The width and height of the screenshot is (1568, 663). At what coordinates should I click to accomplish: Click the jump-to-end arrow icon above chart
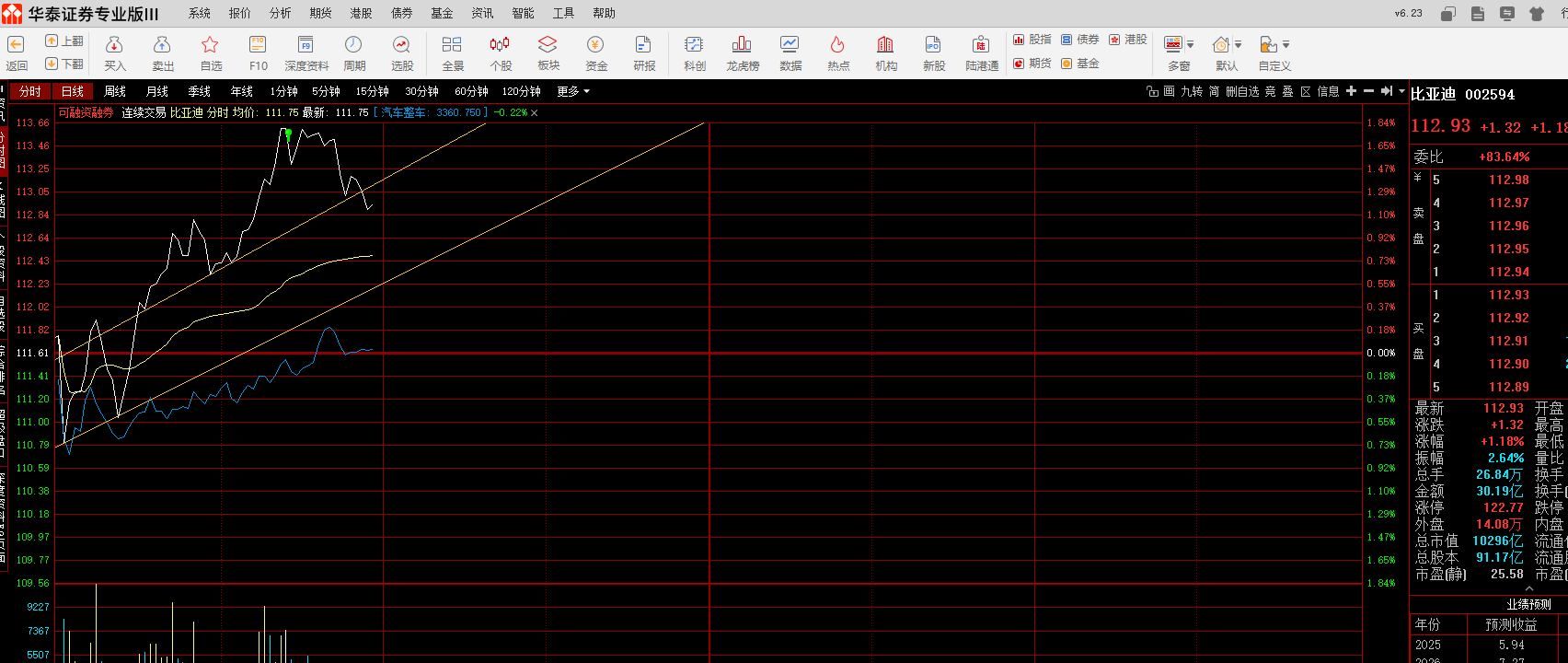pos(1386,91)
